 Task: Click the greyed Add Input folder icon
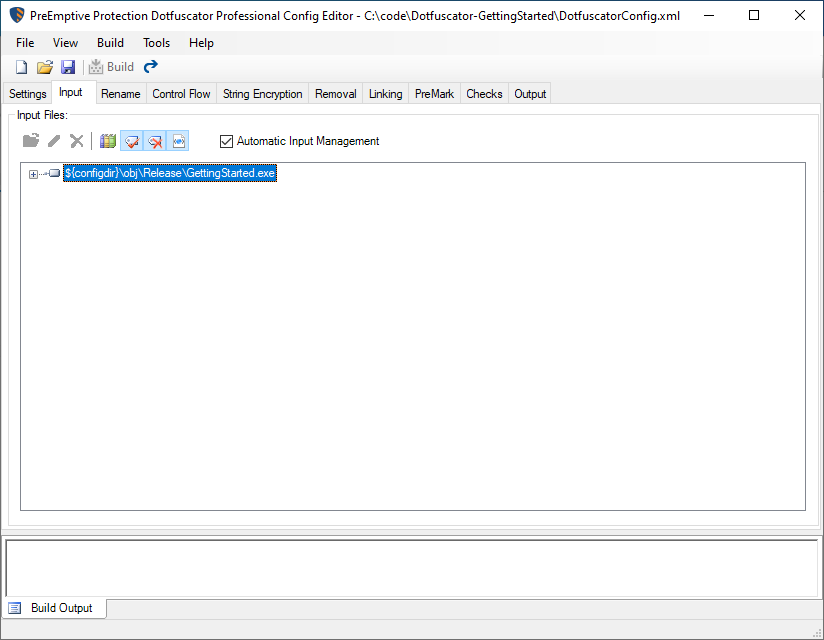point(31,140)
